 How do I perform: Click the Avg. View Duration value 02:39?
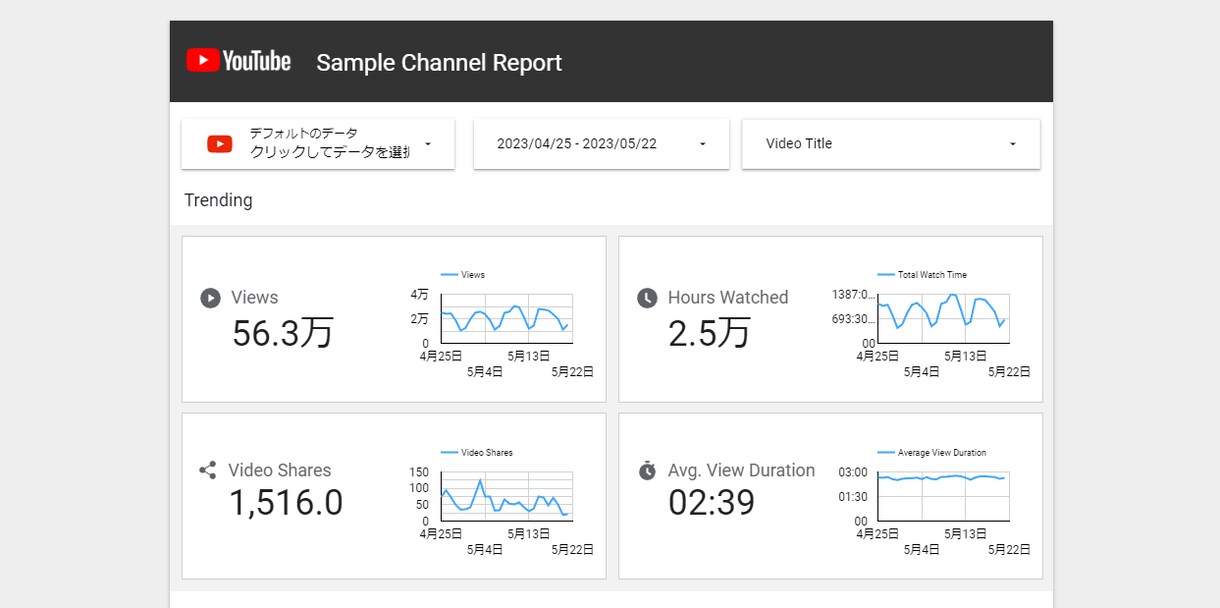711,502
